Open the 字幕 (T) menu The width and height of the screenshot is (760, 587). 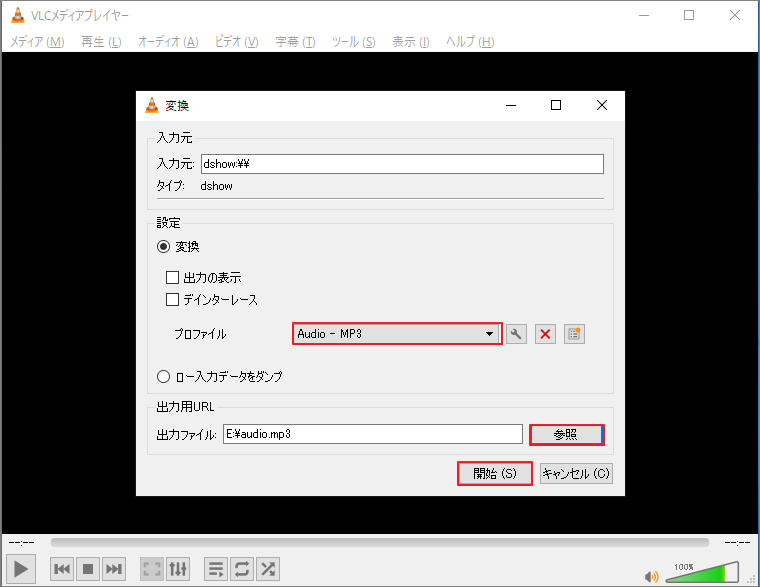[295, 42]
